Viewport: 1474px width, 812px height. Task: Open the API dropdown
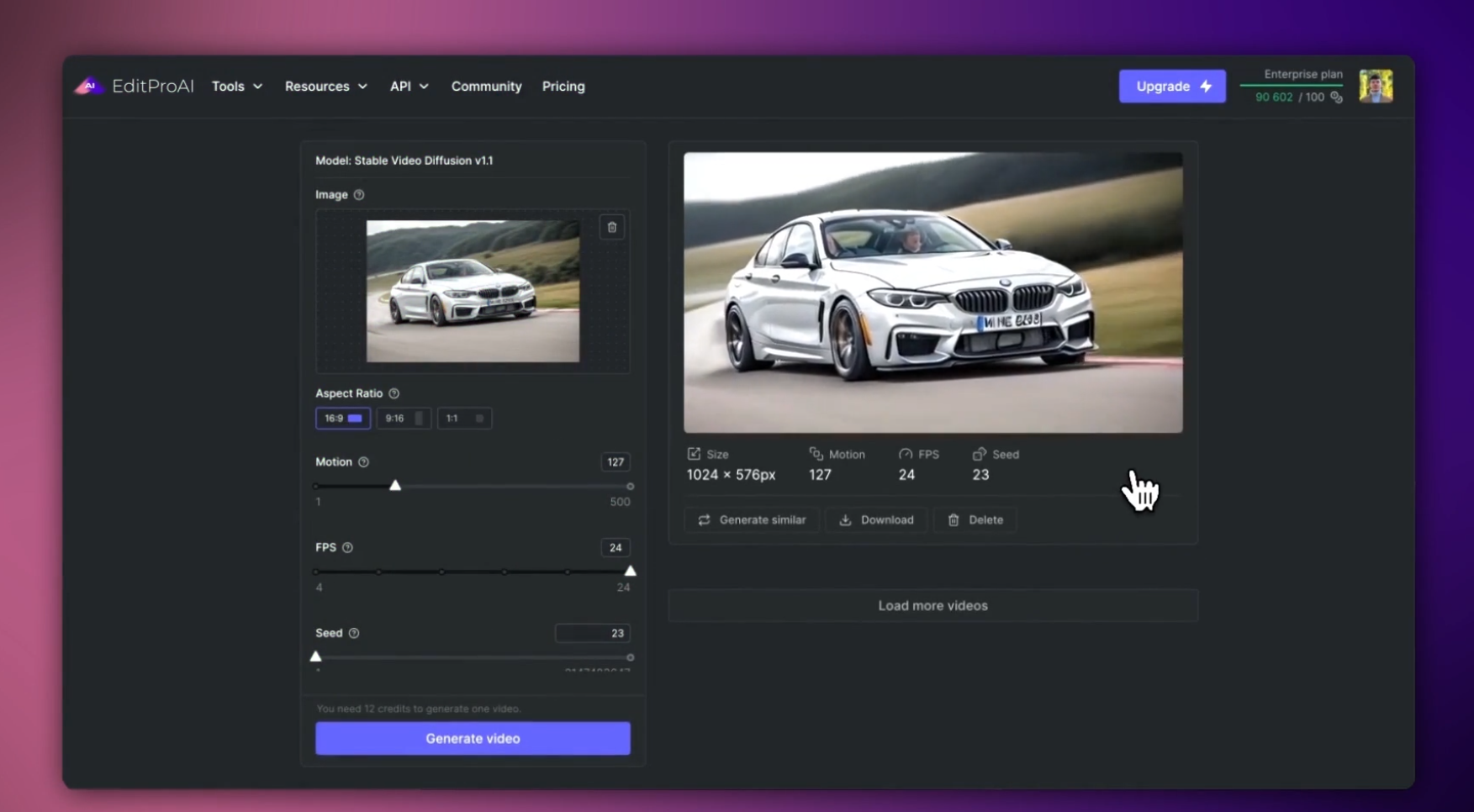click(409, 86)
